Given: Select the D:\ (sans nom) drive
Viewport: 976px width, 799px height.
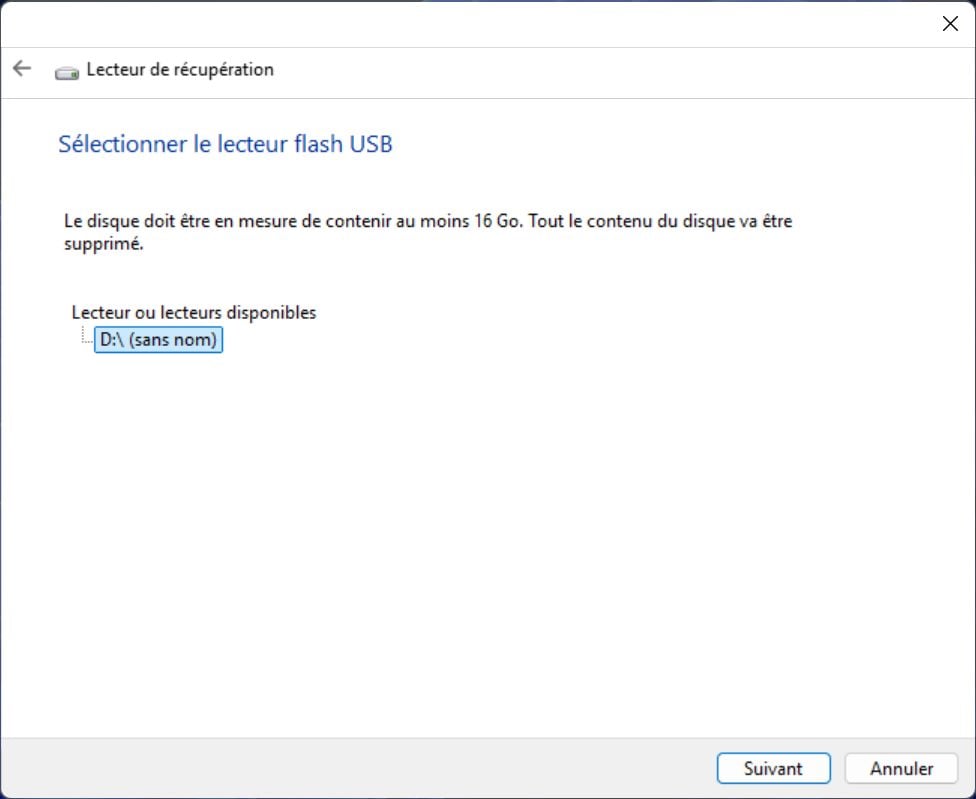Looking at the screenshot, I should coord(158,340).
